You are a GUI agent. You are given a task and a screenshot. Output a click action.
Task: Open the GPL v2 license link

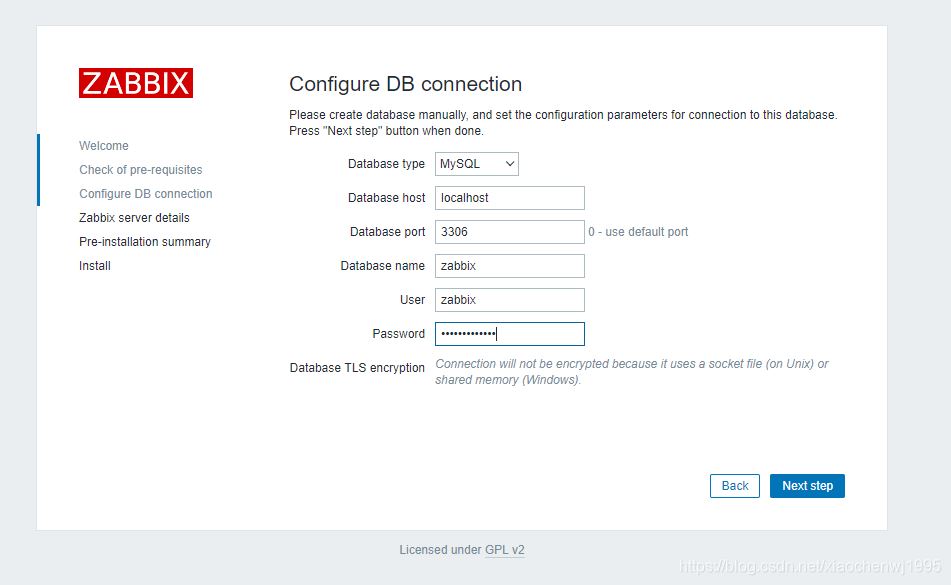[x=505, y=550]
